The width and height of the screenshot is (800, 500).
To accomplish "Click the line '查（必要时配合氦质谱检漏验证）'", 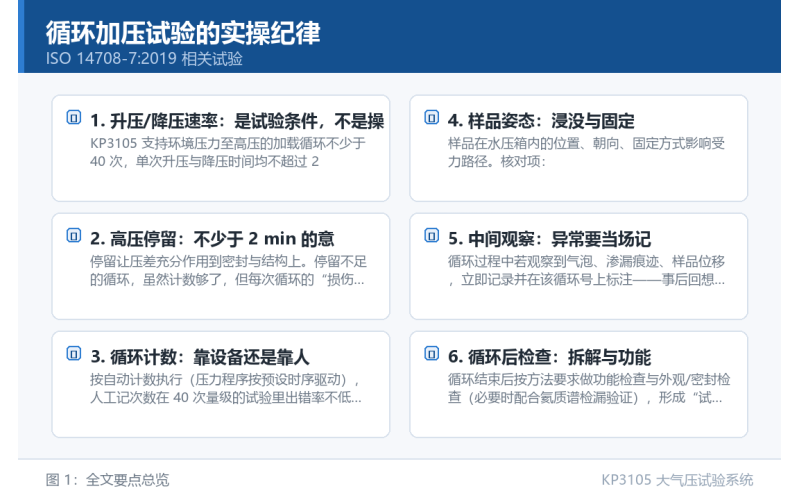I will [x=544, y=397].
